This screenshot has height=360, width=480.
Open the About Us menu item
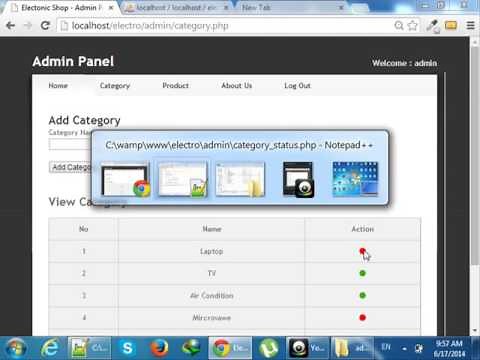click(x=237, y=86)
